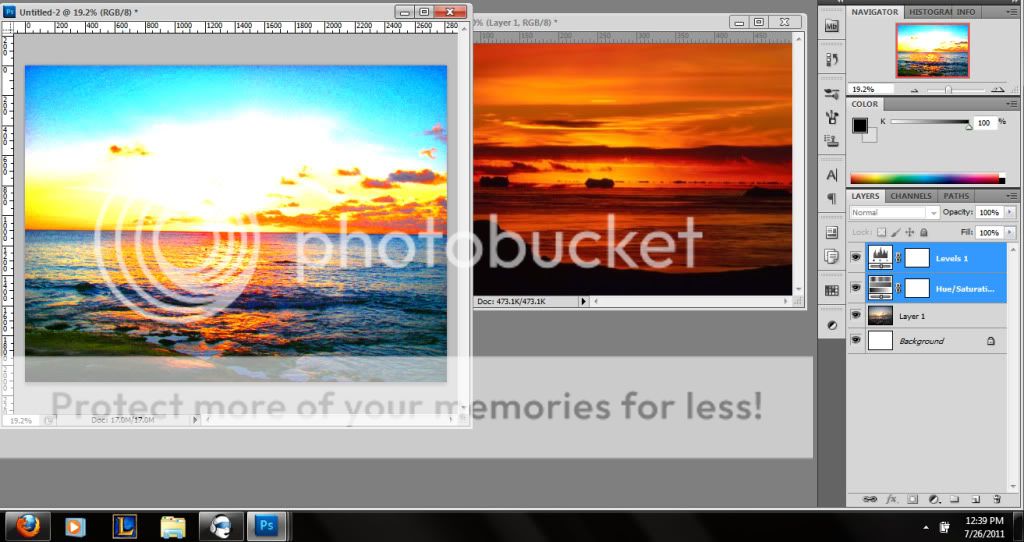Click the new adjustment layer icon
This screenshot has width=1024, height=542.
[934, 499]
